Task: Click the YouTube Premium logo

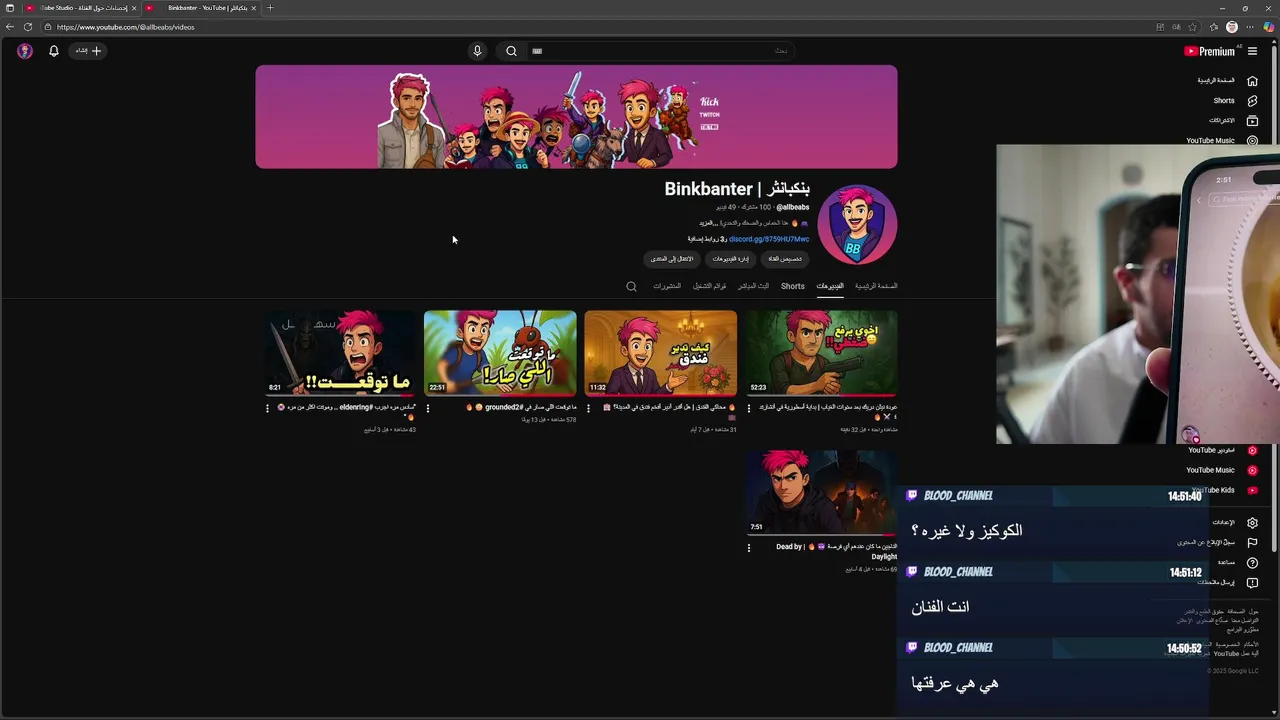Action: point(1210,51)
